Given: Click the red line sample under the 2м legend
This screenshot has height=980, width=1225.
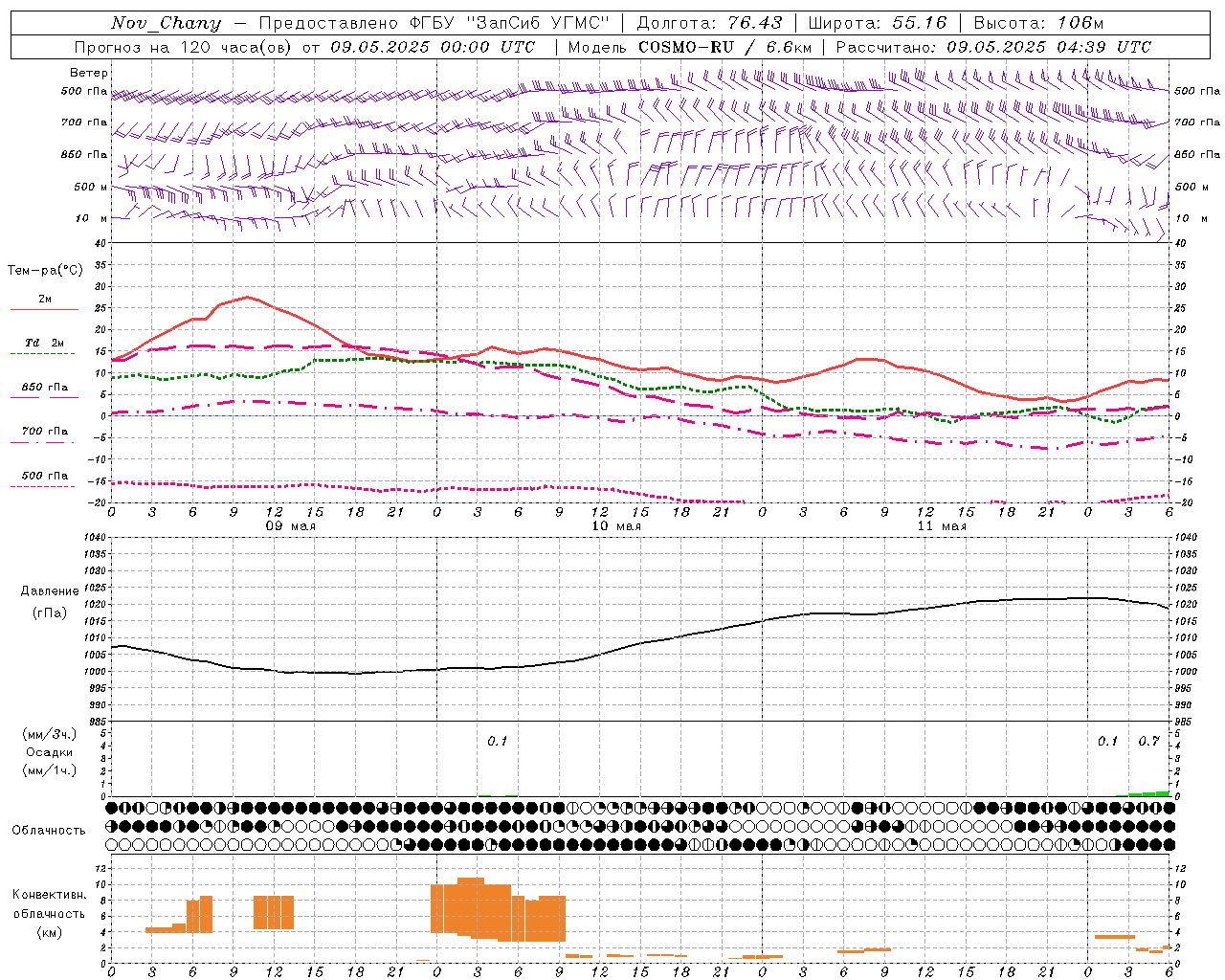Looking at the screenshot, I should pyautogui.click(x=44, y=310).
